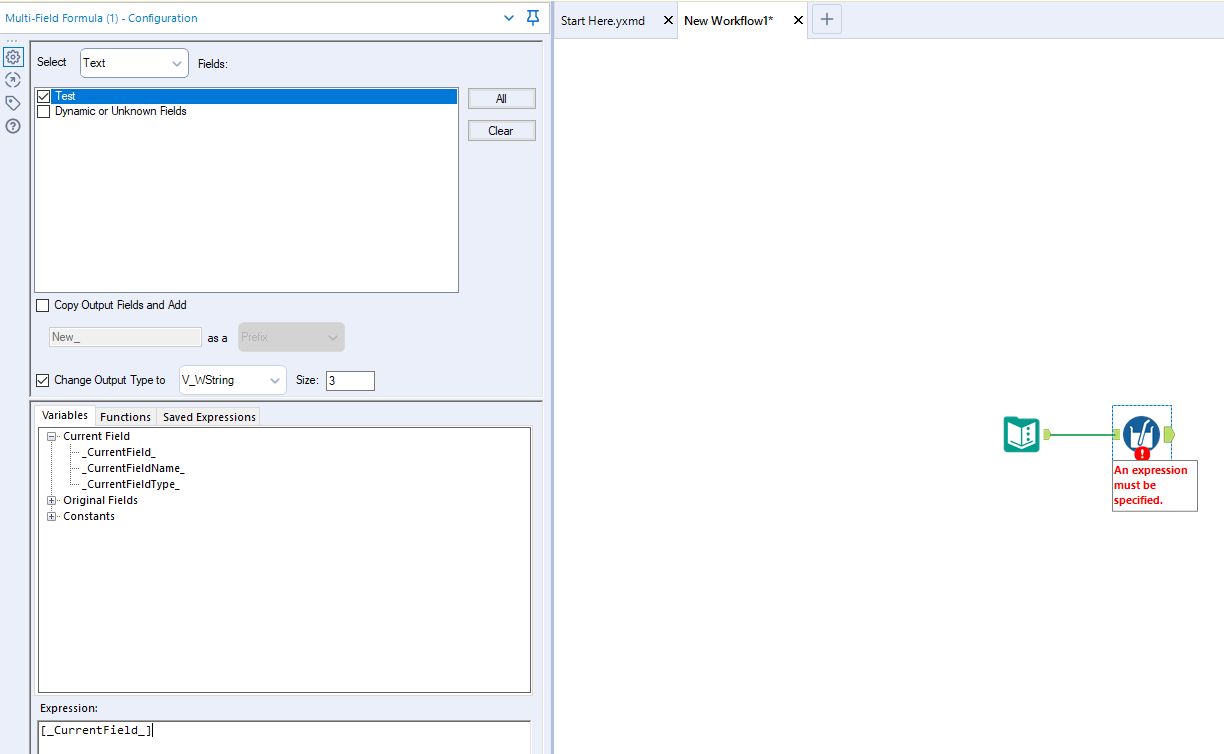Click the Clear button to deselect fields
This screenshot has height=754, width=1224.
tap(501, 130)
